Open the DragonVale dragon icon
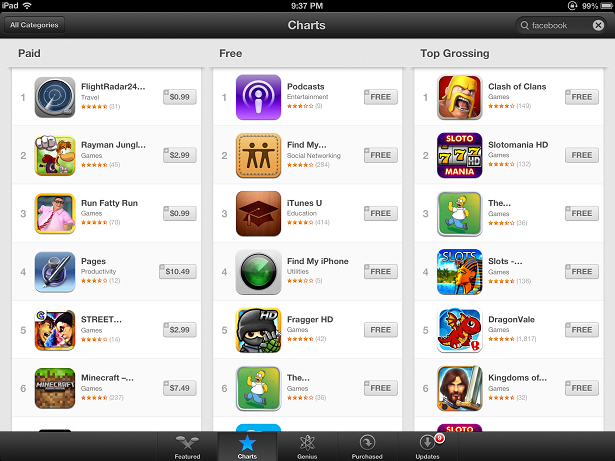 459,330
